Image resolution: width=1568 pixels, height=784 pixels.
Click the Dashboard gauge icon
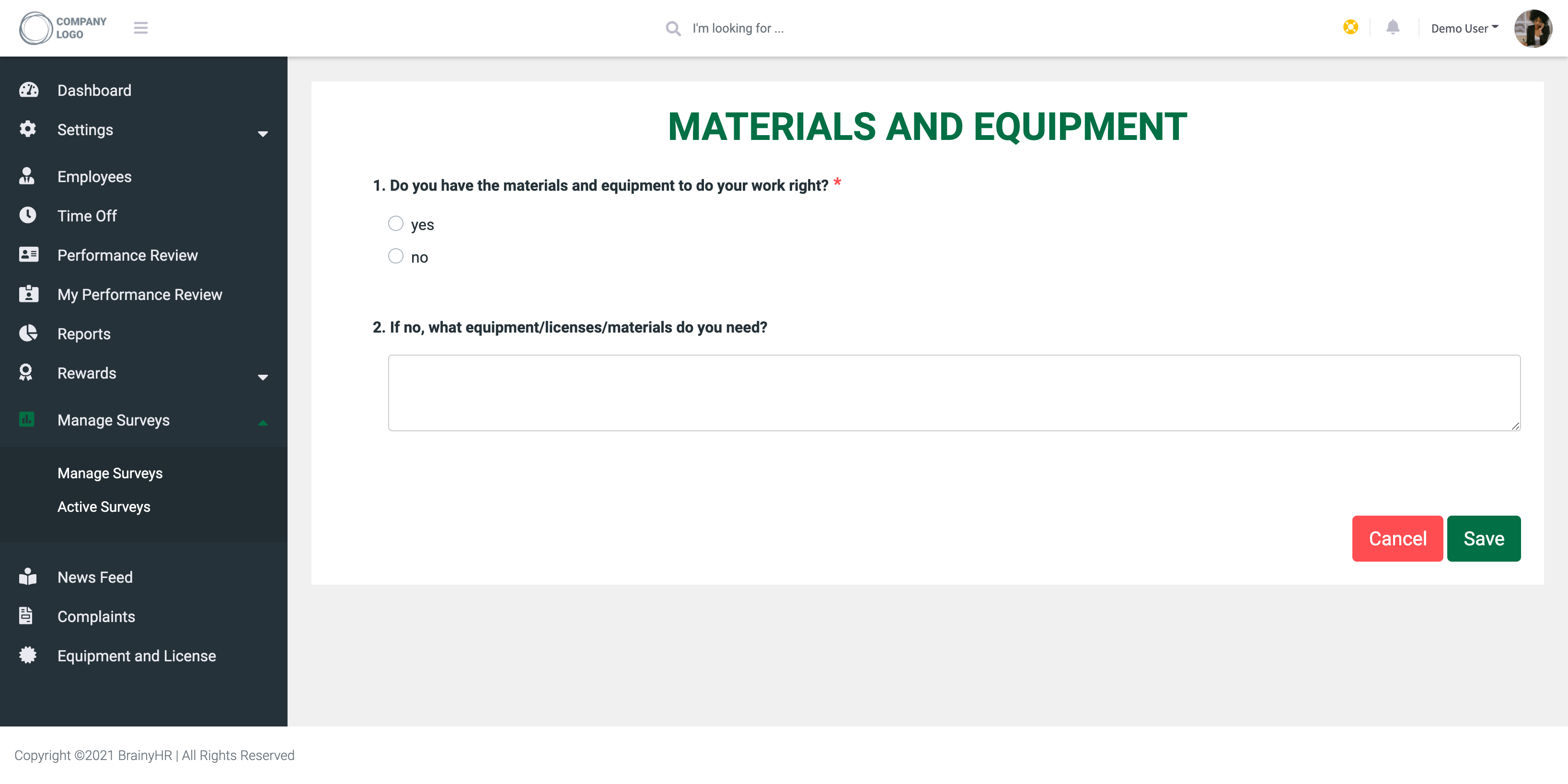click(x=29, y=90)
